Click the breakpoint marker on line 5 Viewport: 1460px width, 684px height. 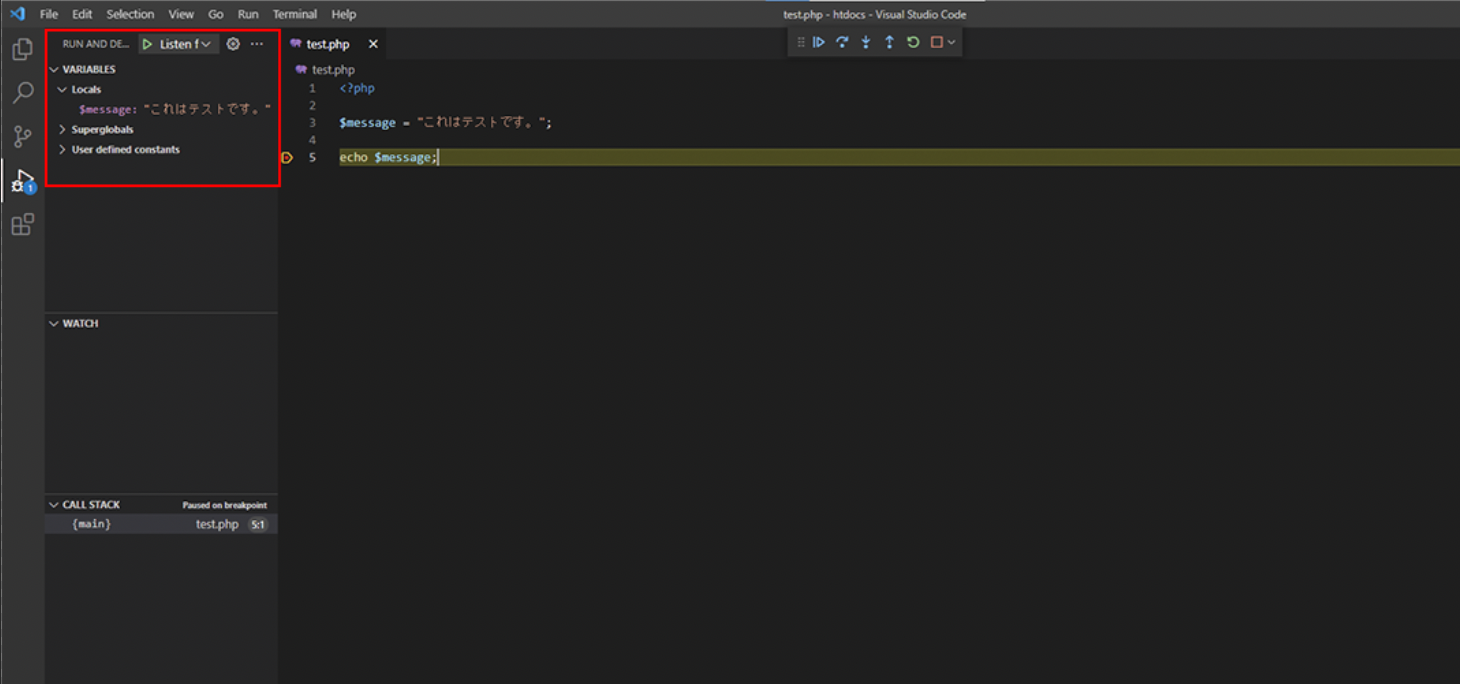[x=287, y=158]
